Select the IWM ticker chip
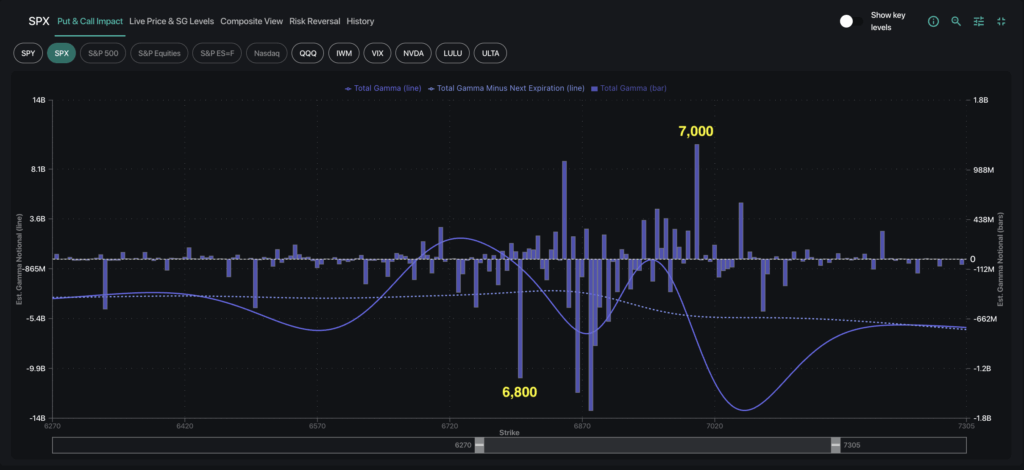 pos(342,52)
